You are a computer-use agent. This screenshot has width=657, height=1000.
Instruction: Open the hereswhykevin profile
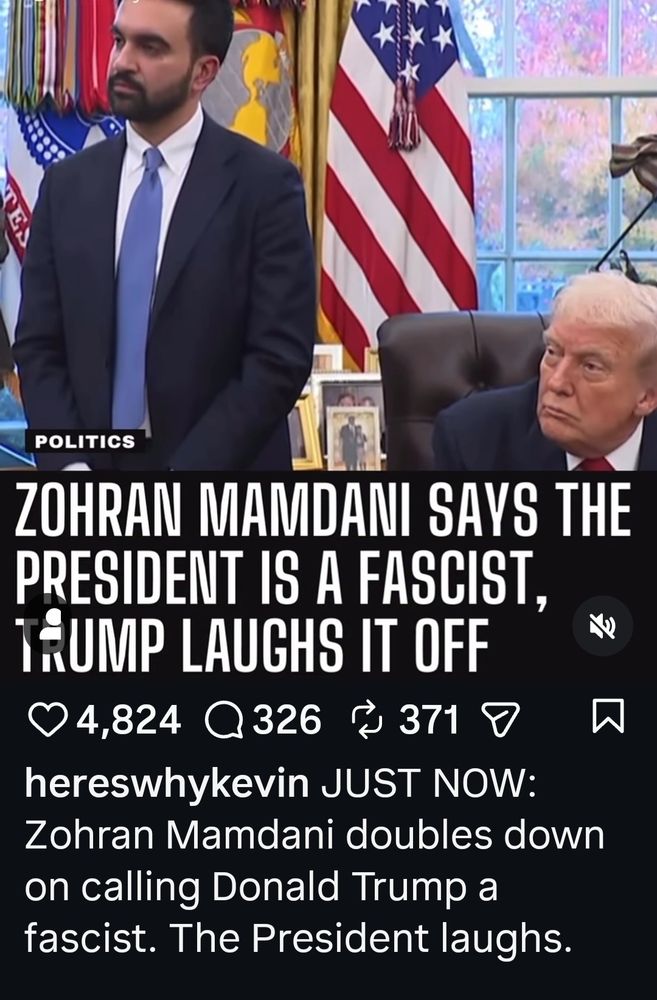click(x=167, y=784)
